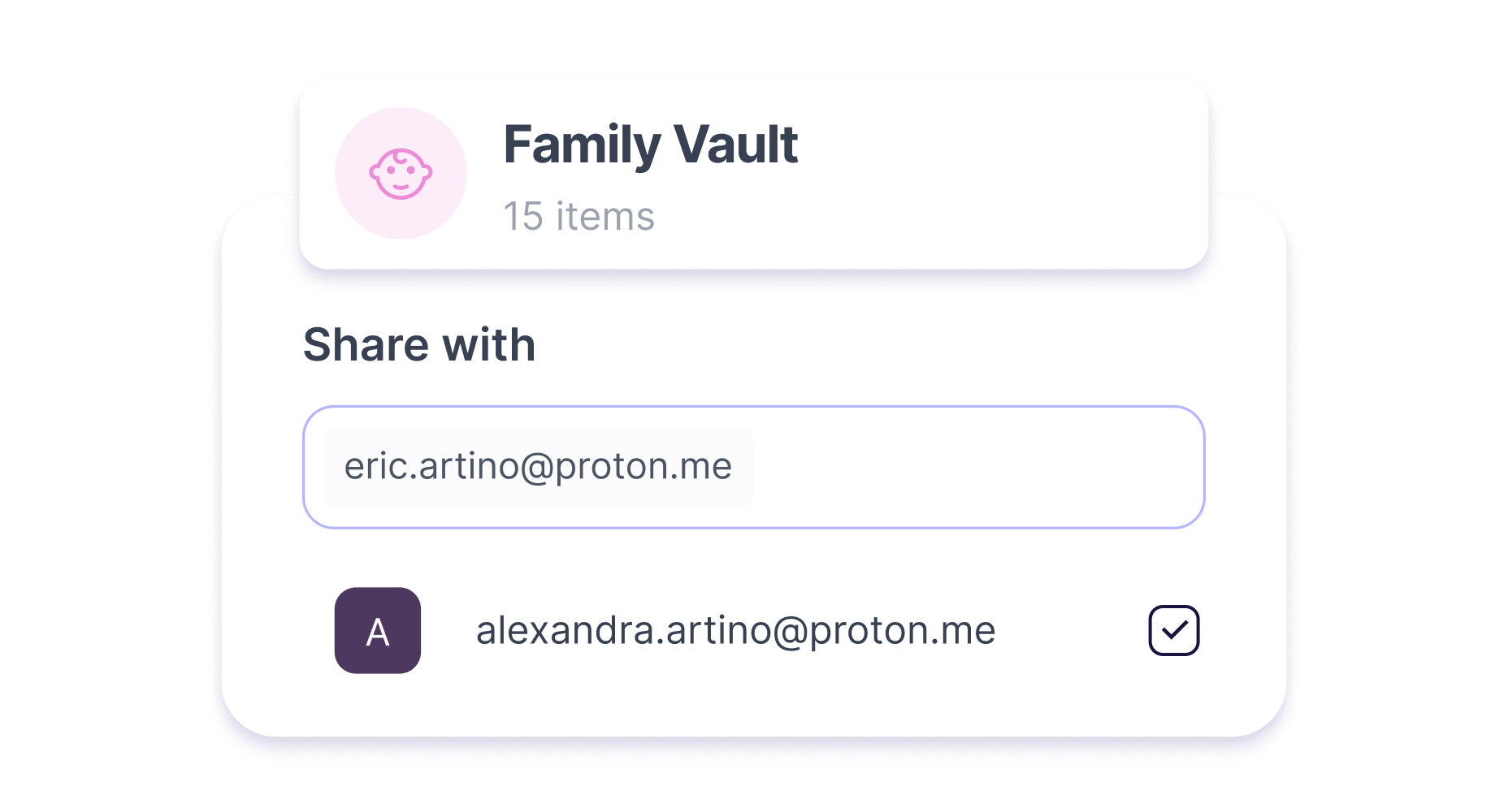The height and width of the screenshot is (812, 1508).
Task: Click the Family Vault title
Action: pyautogui.click(x=650, y=145)
